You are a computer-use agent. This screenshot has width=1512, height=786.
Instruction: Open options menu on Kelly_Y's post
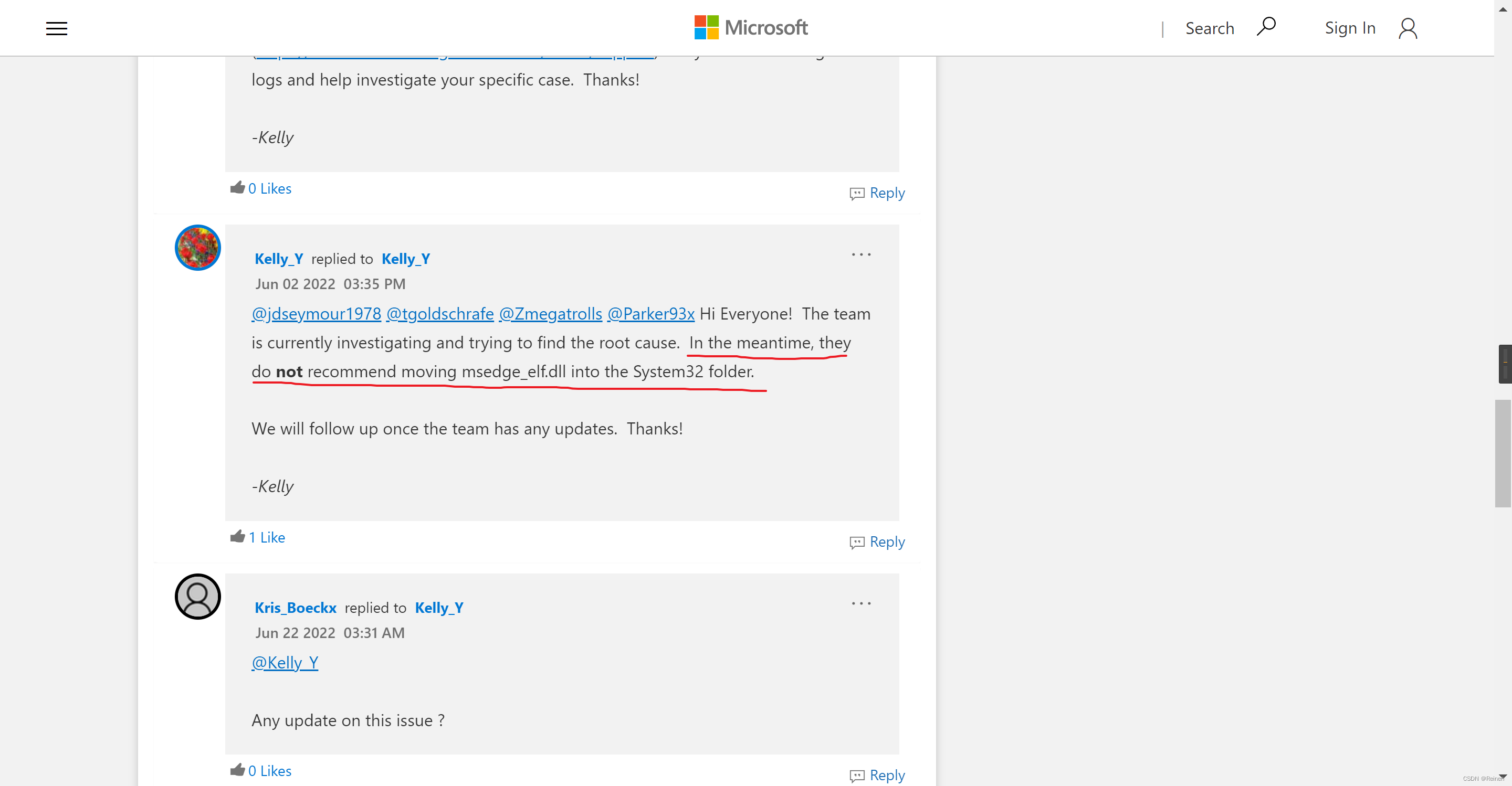860,254
